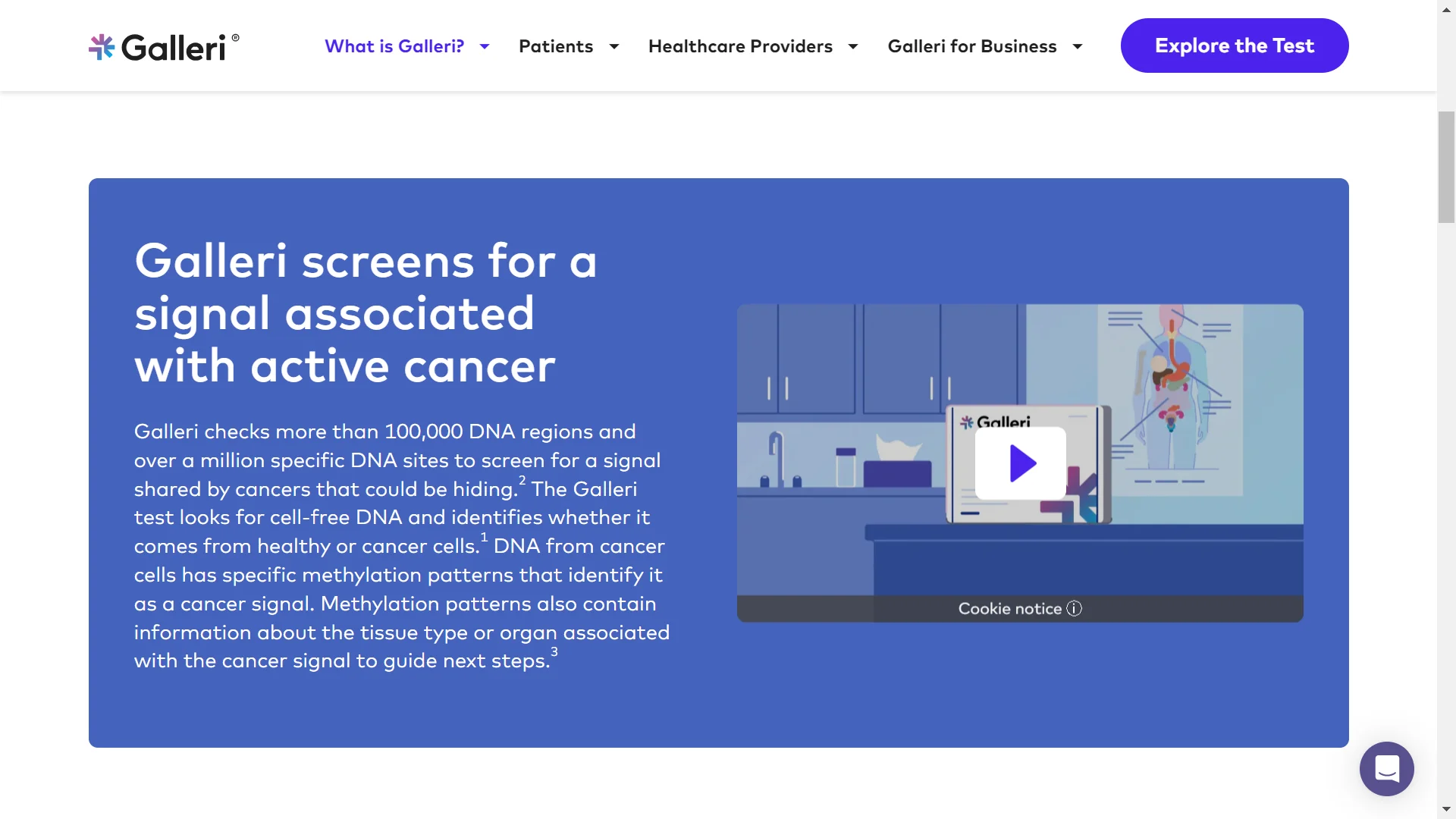The image size is (1456, 819).
Task: Click the scrollbar up arrow
Action: coord(1446,8)
